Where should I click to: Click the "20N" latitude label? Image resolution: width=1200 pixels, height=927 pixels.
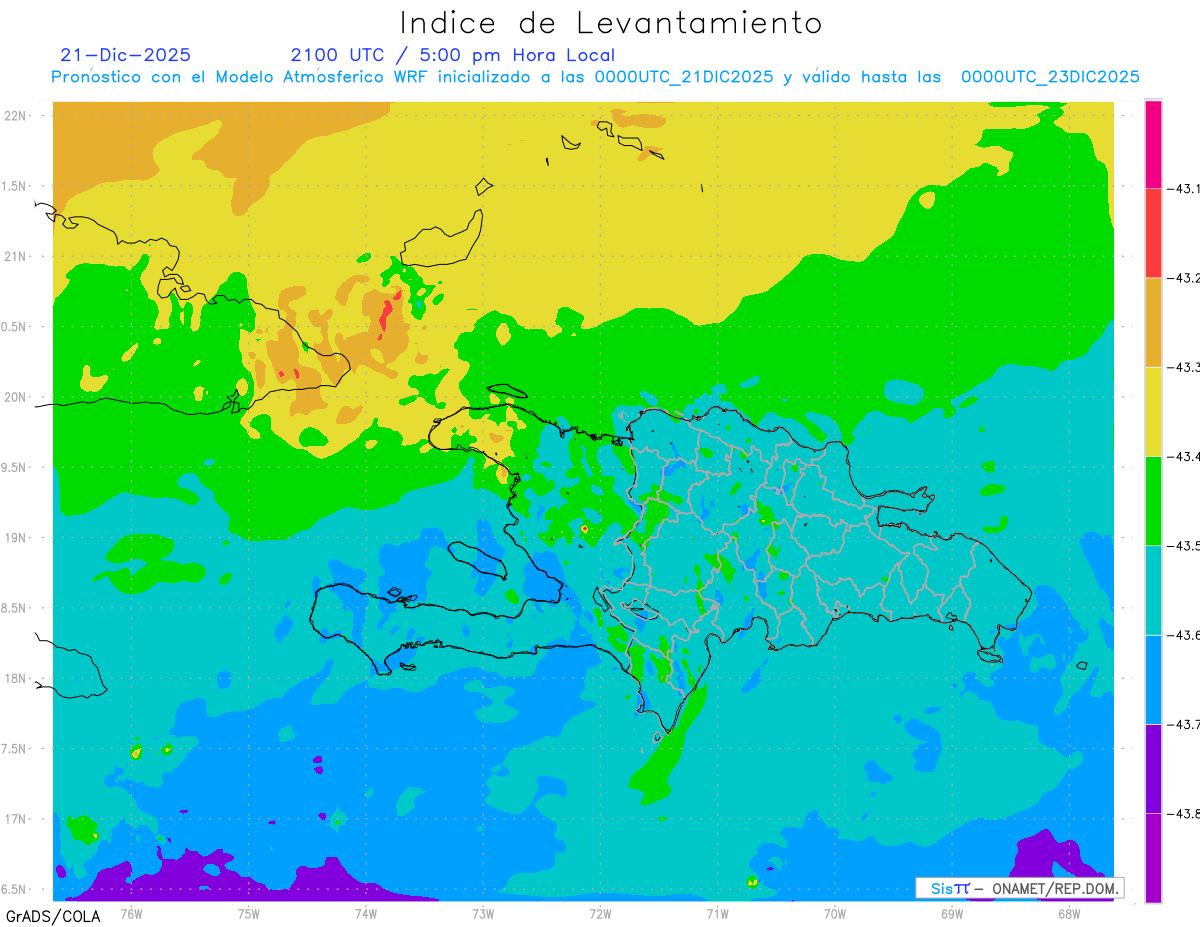pyautogui.click(x=15, y=397)
